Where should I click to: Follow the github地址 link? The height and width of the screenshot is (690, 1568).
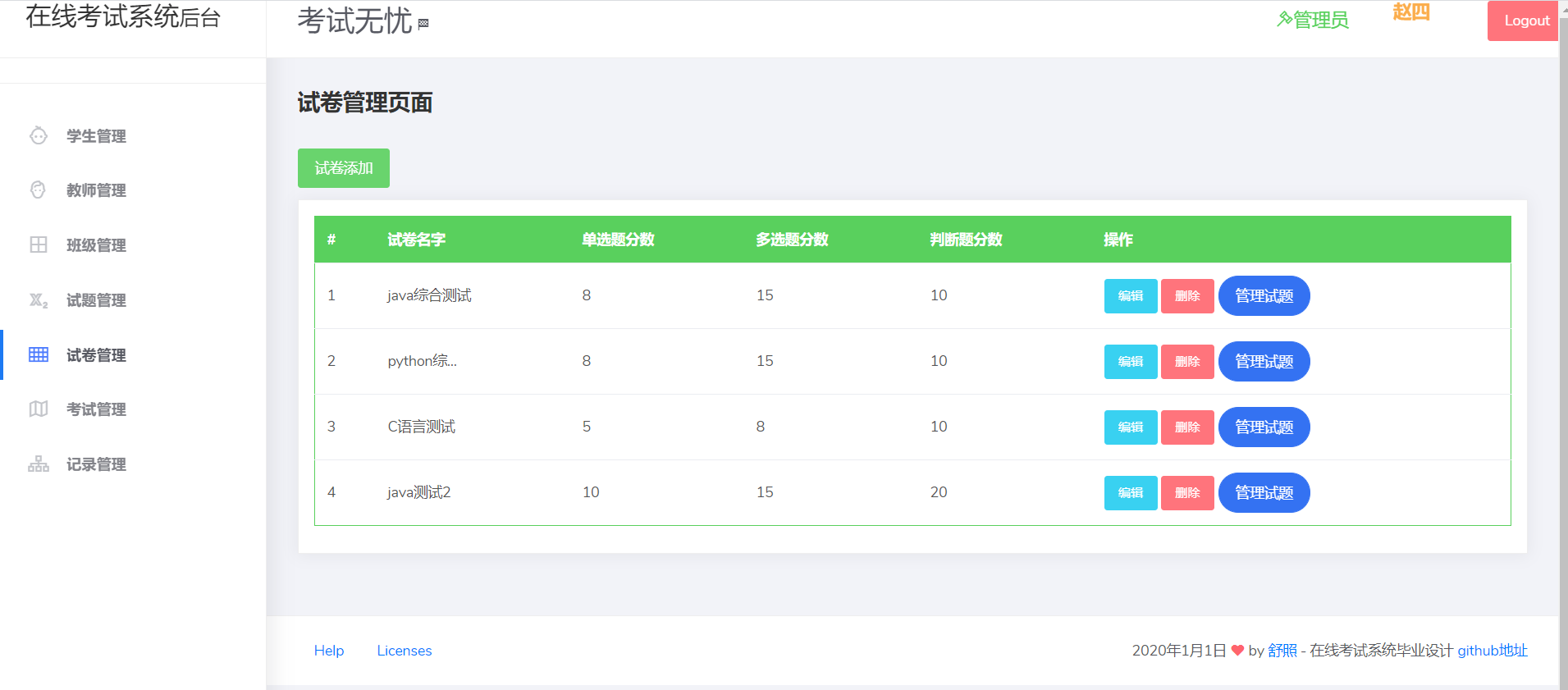1492,651
